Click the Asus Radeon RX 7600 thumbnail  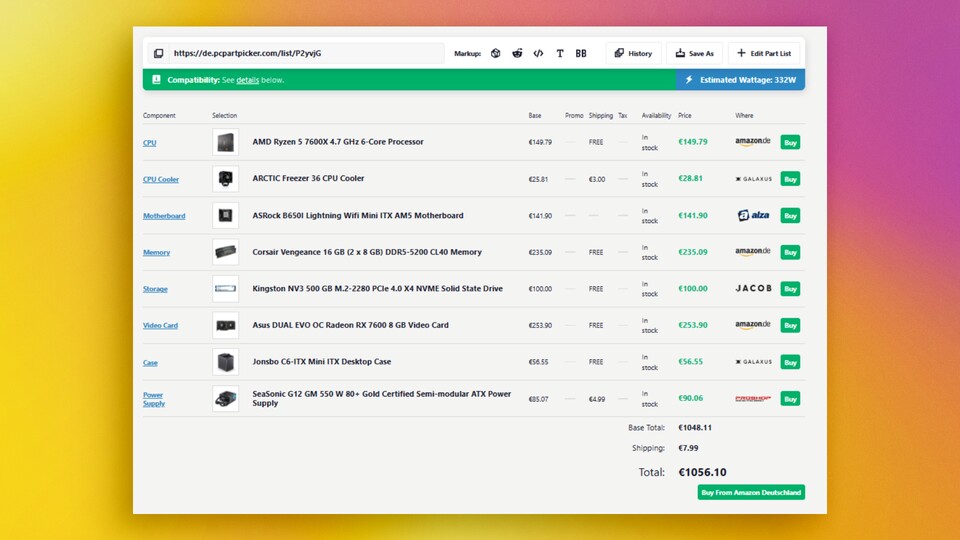[225, 325]
